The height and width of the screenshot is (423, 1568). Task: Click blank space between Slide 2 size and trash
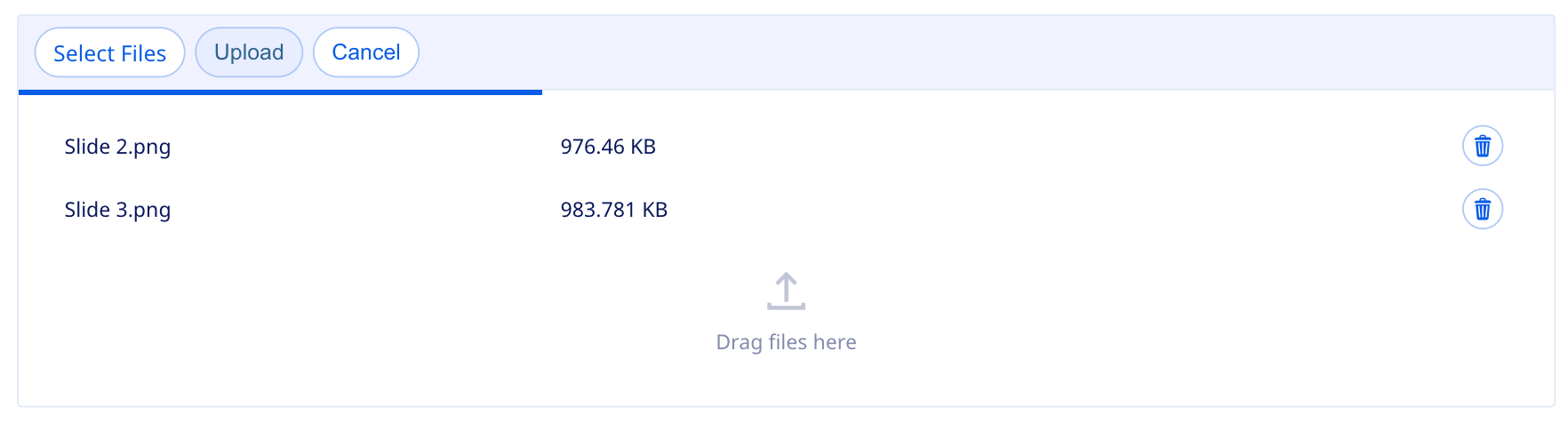[x=1067, y=147]
